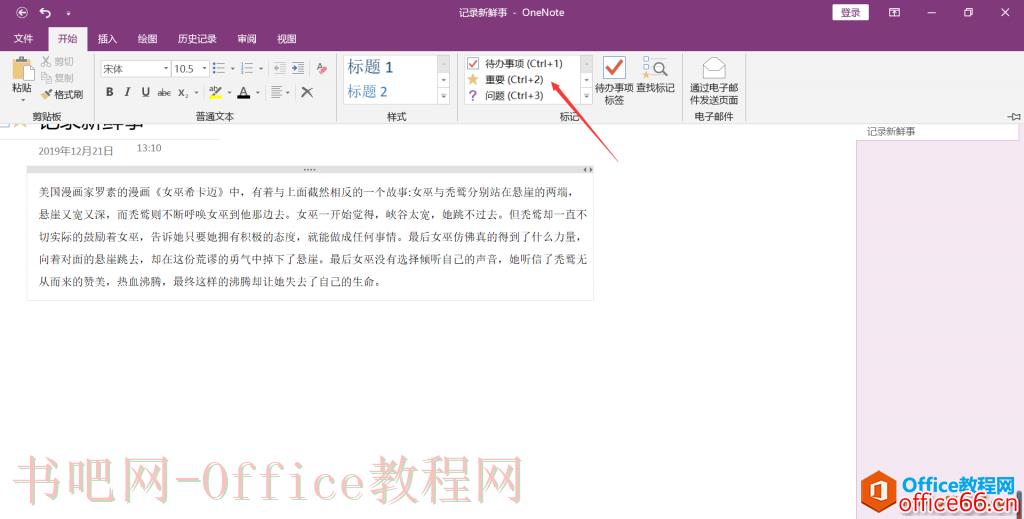Click the delete X icon in ribbon
1024x519 pixels.
(x=307, y=93)
